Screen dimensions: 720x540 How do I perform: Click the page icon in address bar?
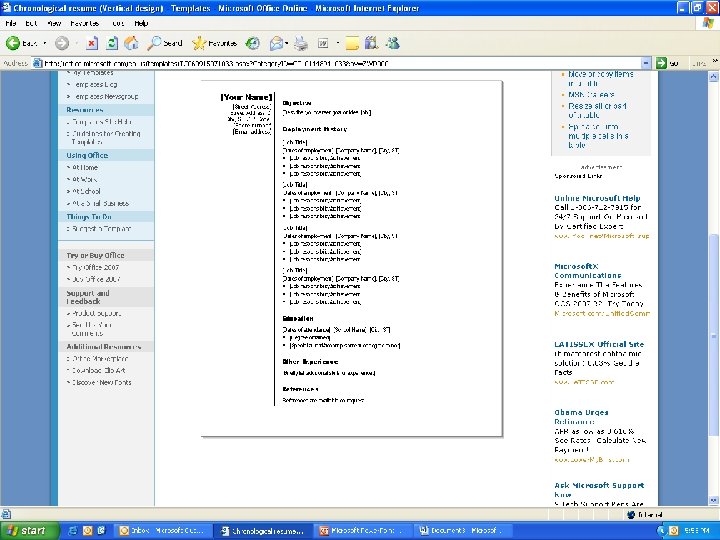click(38, 63)
